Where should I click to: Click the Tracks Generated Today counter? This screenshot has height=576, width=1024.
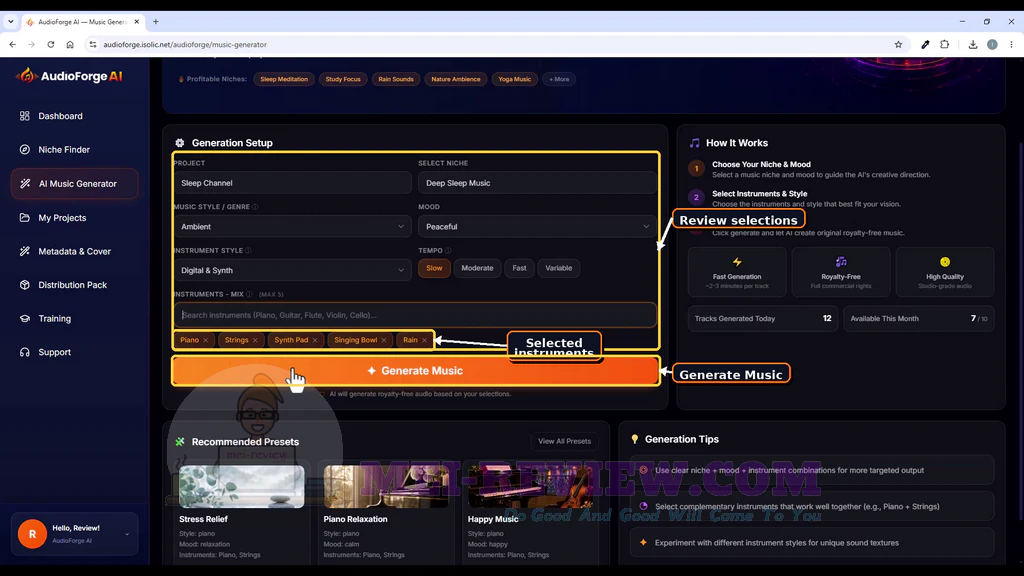pos(763,319)
